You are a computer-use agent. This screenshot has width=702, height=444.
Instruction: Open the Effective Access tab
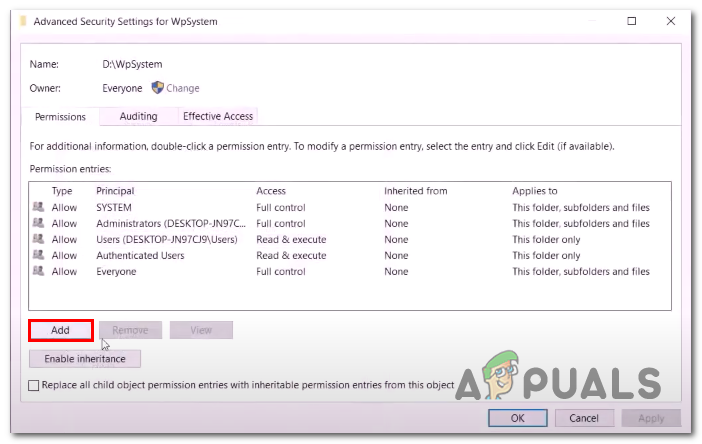pos(217,116)
